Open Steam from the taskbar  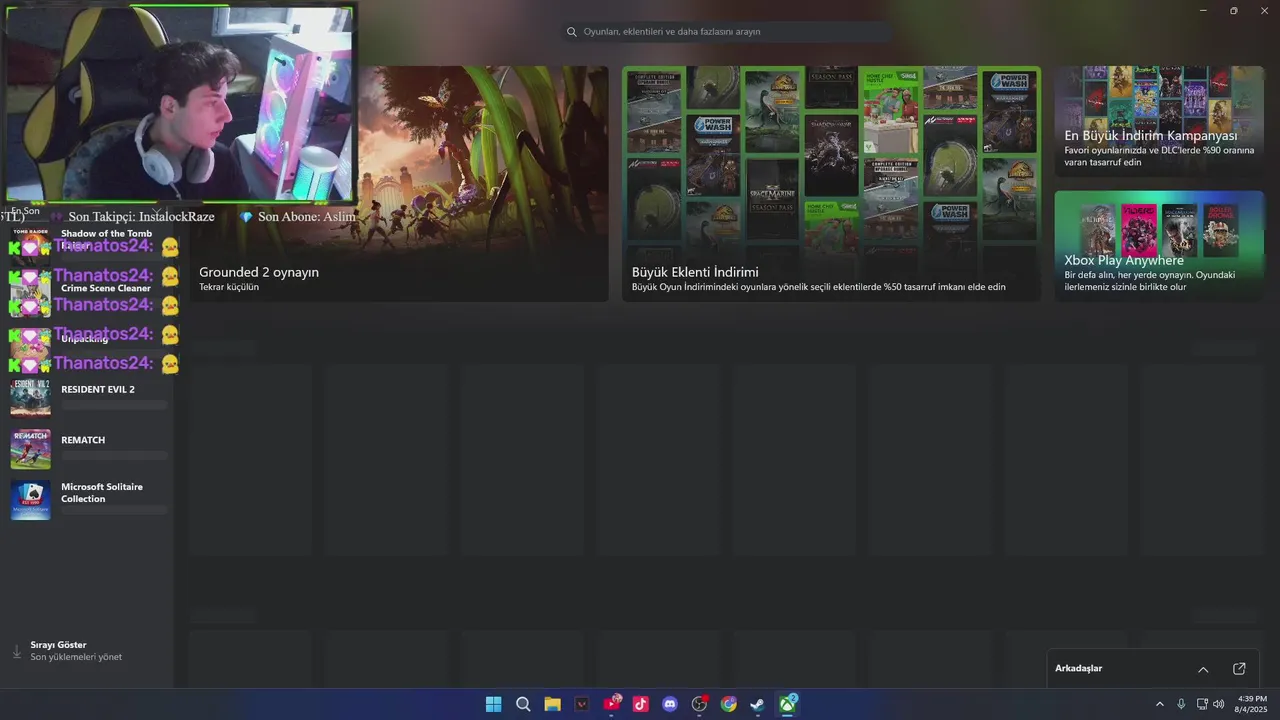758,704
